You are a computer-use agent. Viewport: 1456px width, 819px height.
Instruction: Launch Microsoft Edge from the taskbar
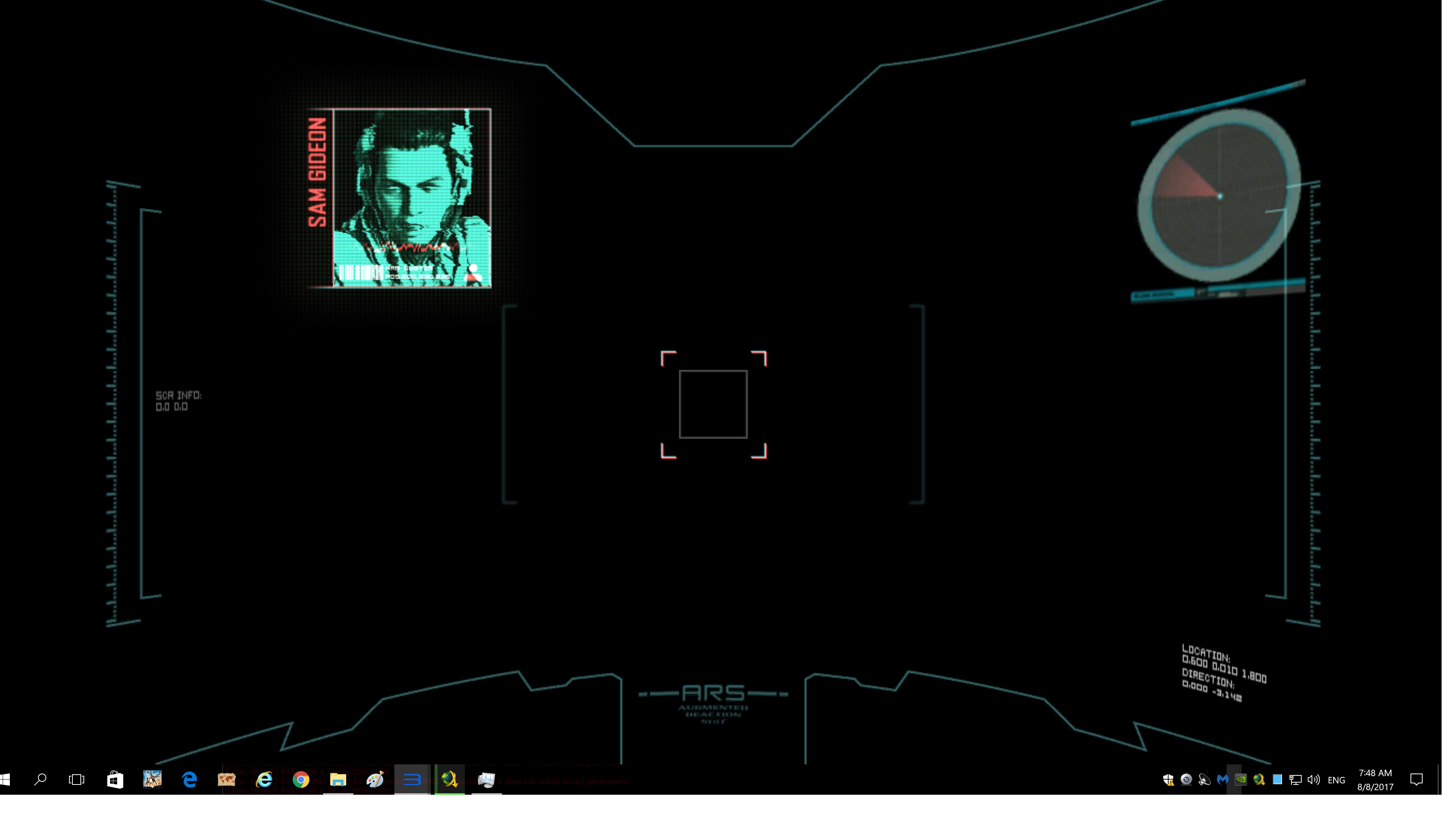point(189,780)
